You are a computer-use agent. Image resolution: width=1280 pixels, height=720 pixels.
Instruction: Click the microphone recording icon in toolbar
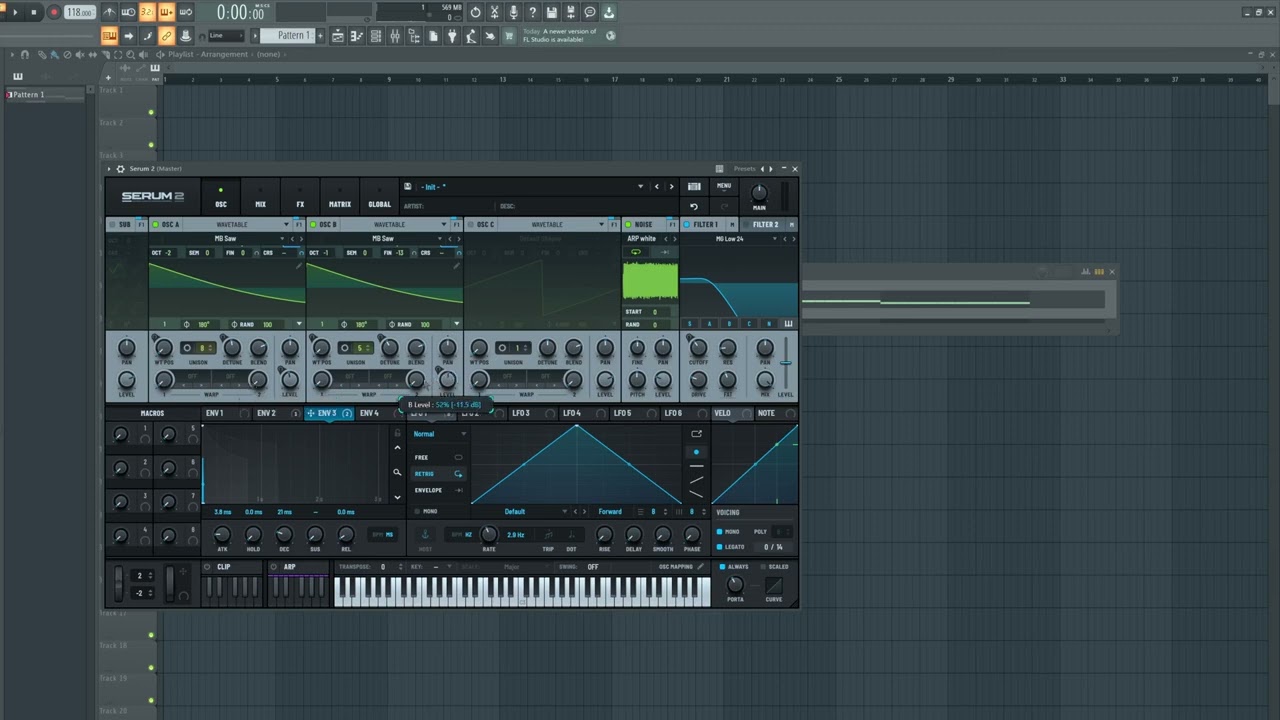(513, 12)
